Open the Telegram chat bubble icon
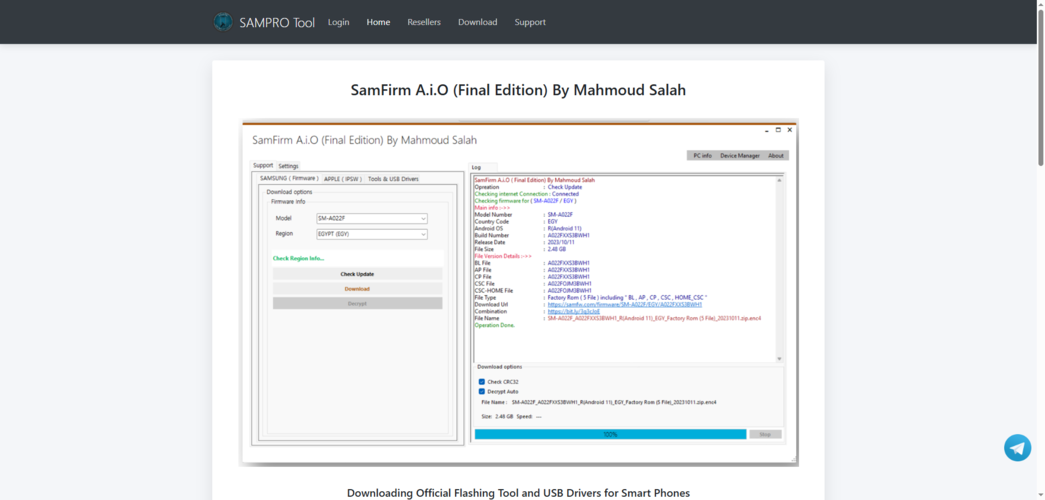 click(x=1017, y=448)
